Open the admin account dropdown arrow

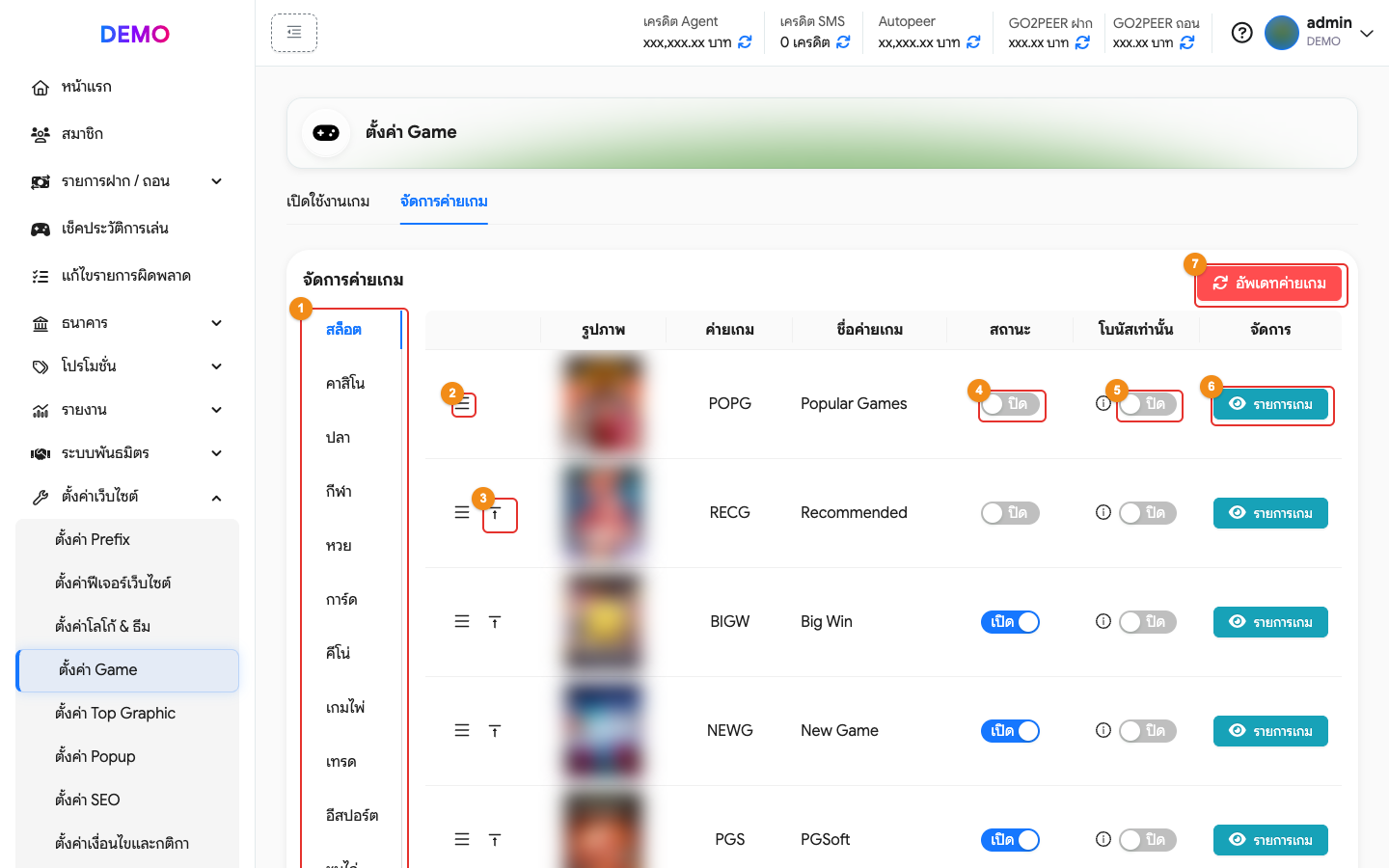click(1367, 34)
